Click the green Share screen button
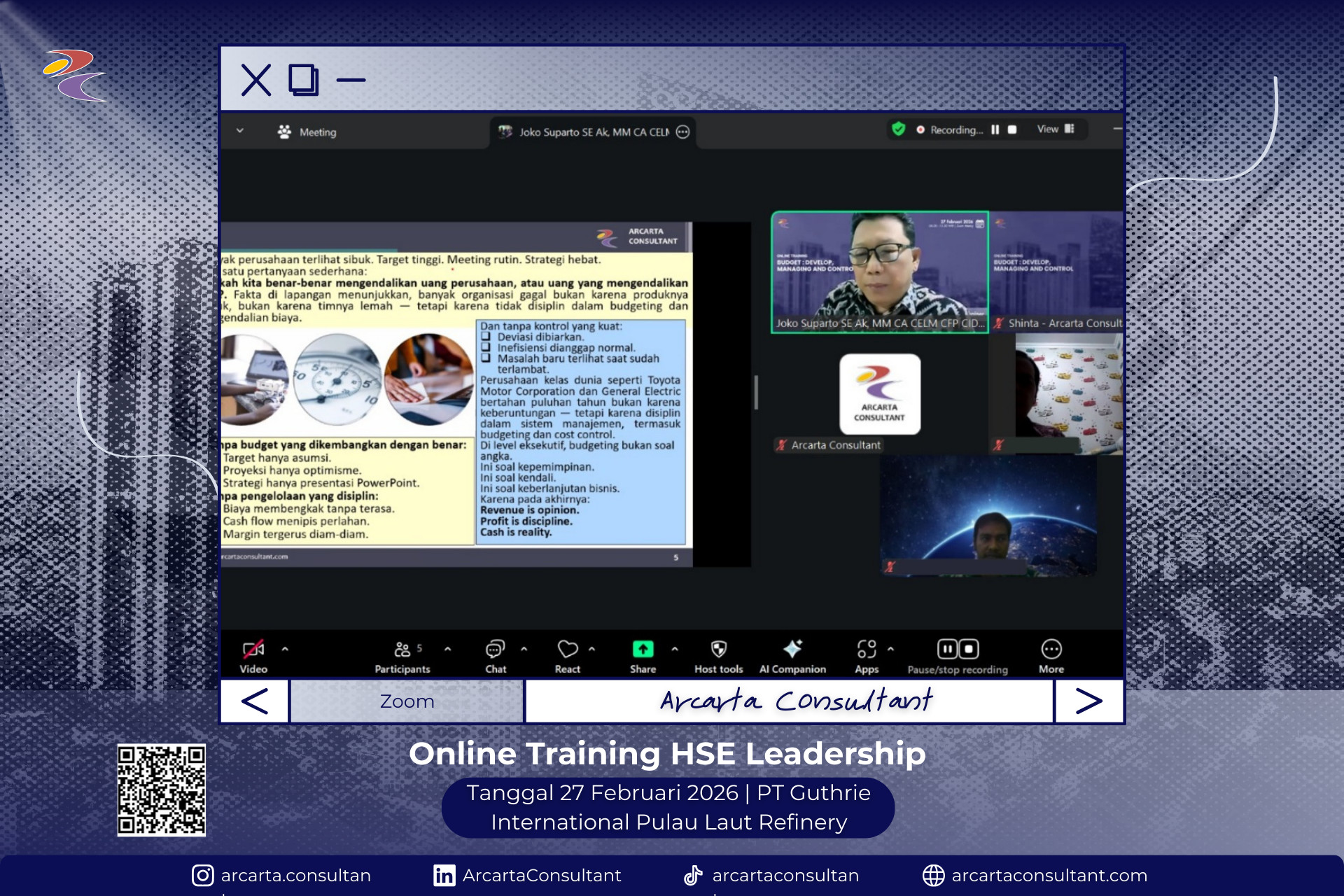The height and width of the screenshot is (896, 1344). pyautogui.click(x=643, y=650)
